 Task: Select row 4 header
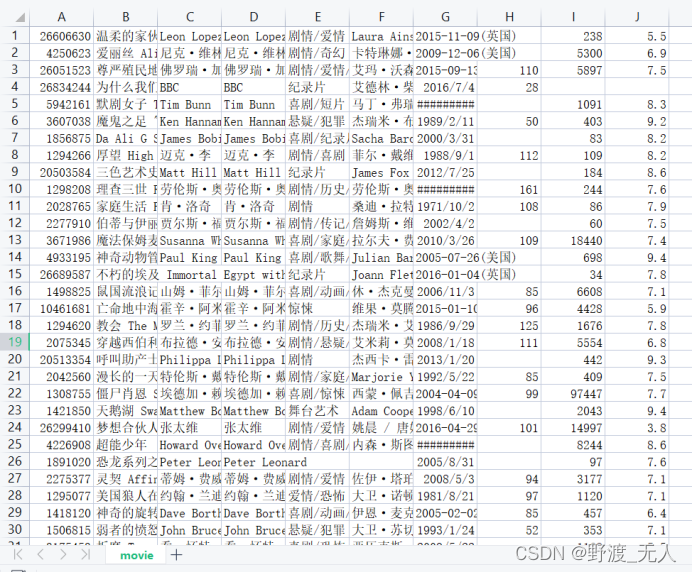click(x=15, y=87)
